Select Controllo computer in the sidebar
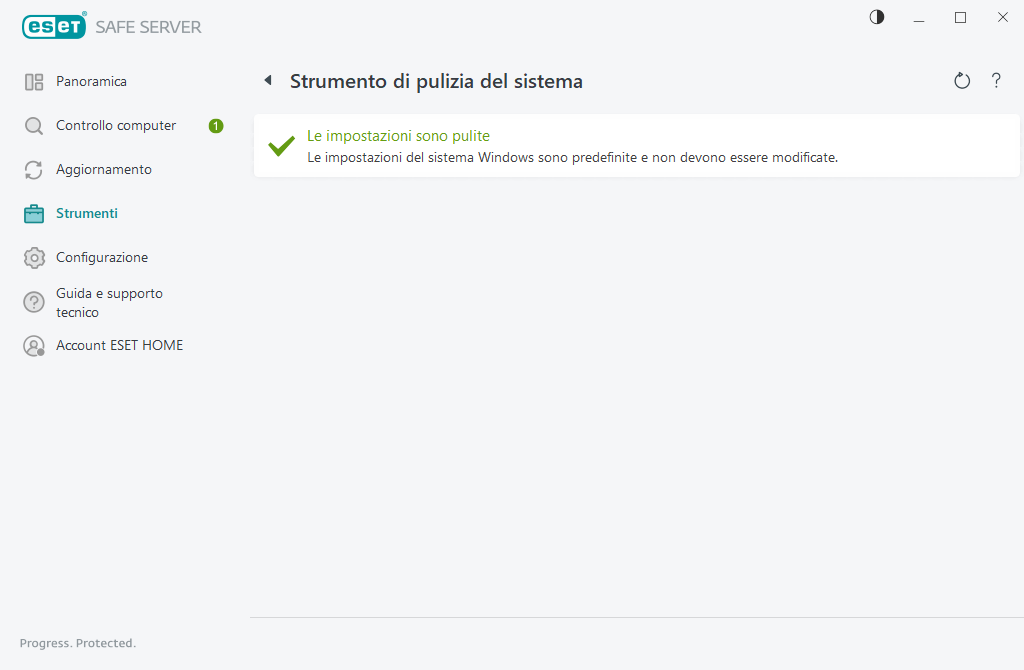Image resolution: width=1024 pixels, height=670 pixels. (x=116, y=126)
